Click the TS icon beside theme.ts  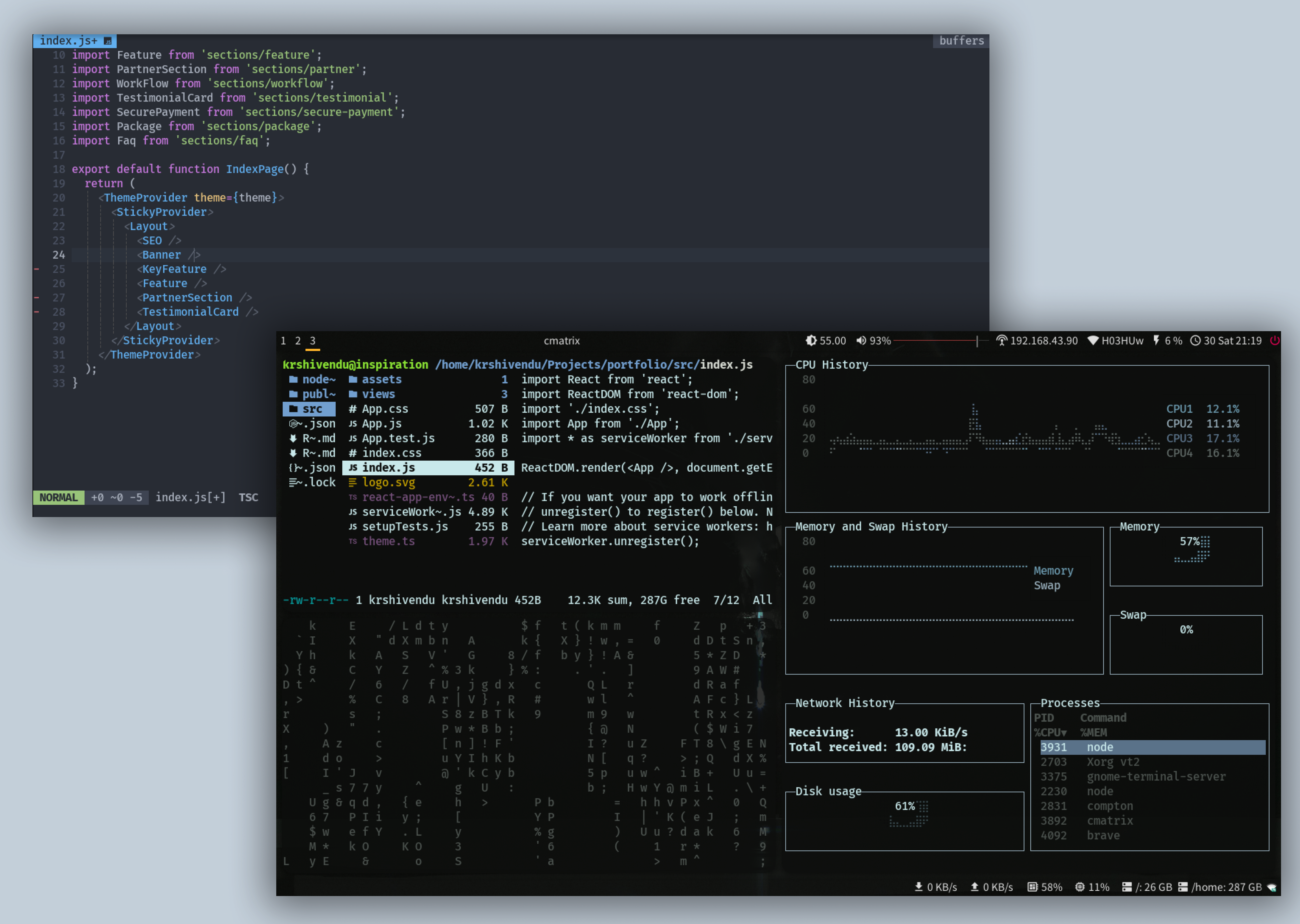[x=353, y=541]
